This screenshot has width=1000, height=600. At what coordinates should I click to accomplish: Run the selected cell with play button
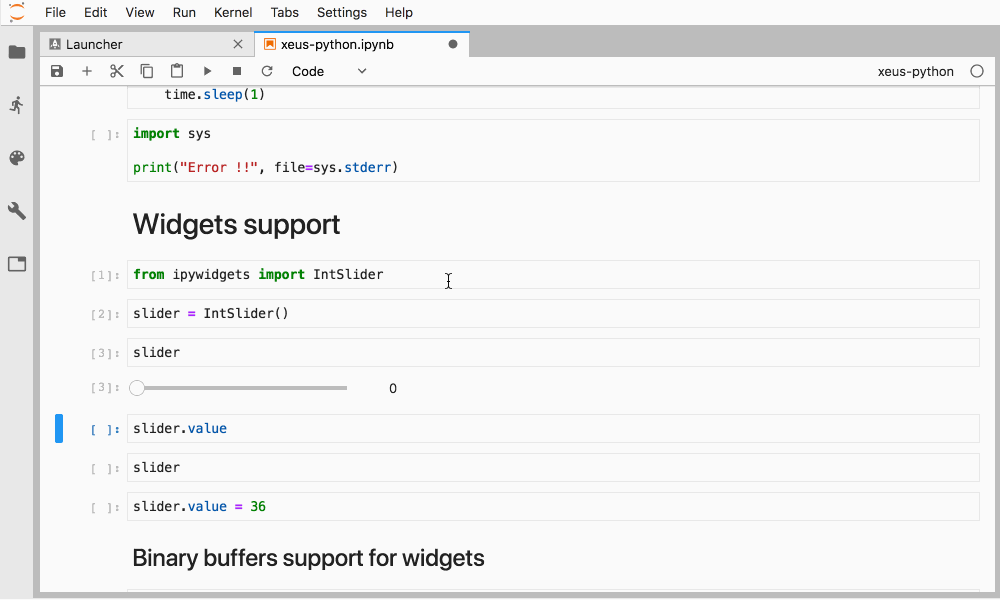click(207, 71)
